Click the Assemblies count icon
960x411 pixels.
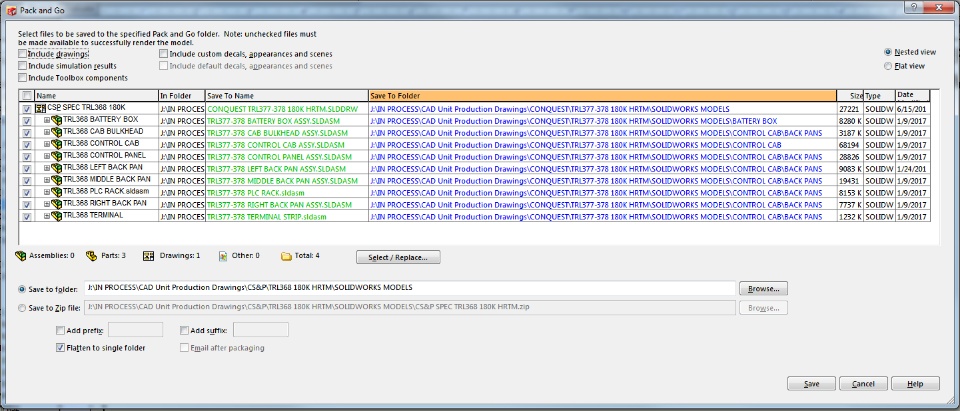point(20,256)
